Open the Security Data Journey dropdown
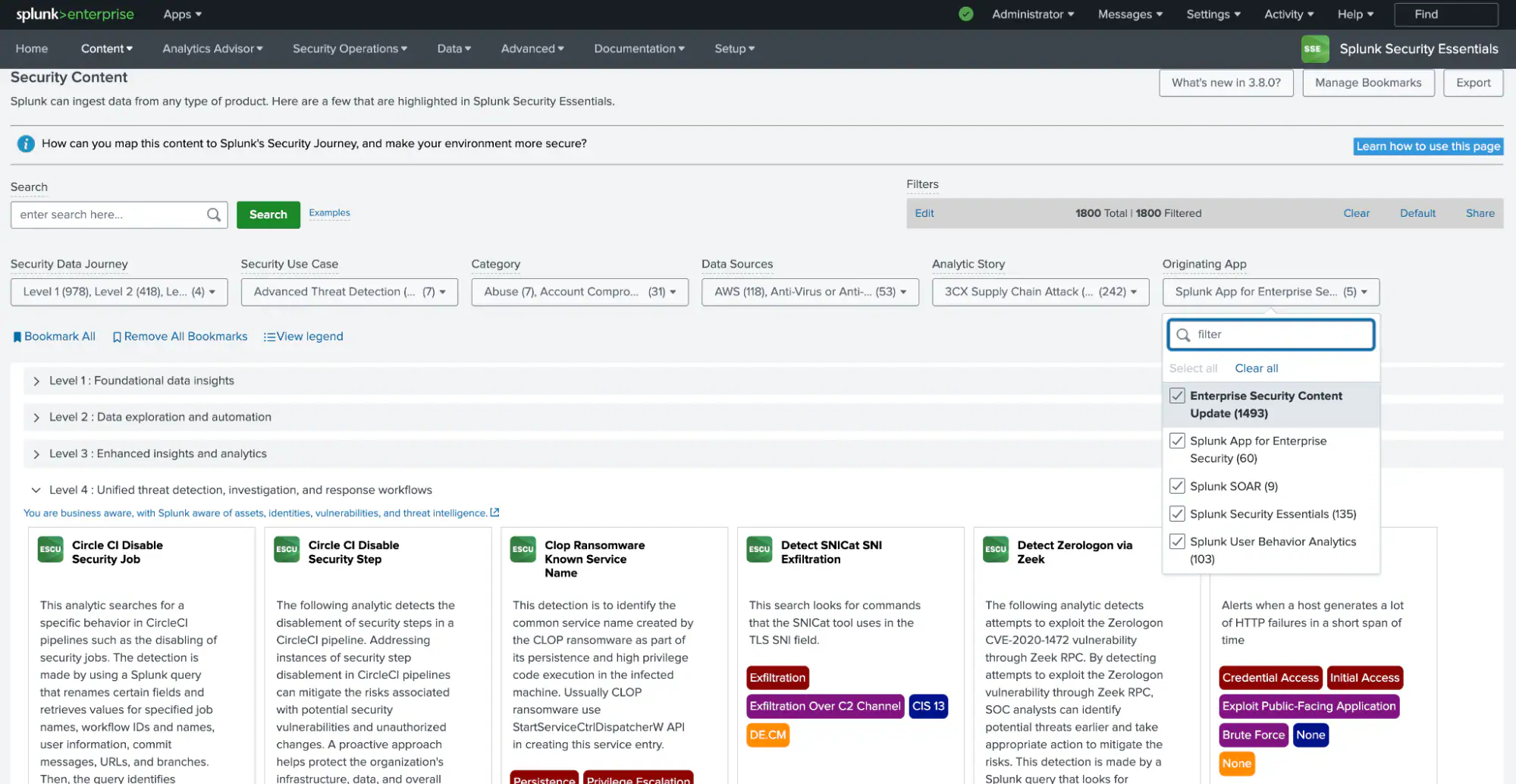The image size is (1516, 784). pos(119,292)
